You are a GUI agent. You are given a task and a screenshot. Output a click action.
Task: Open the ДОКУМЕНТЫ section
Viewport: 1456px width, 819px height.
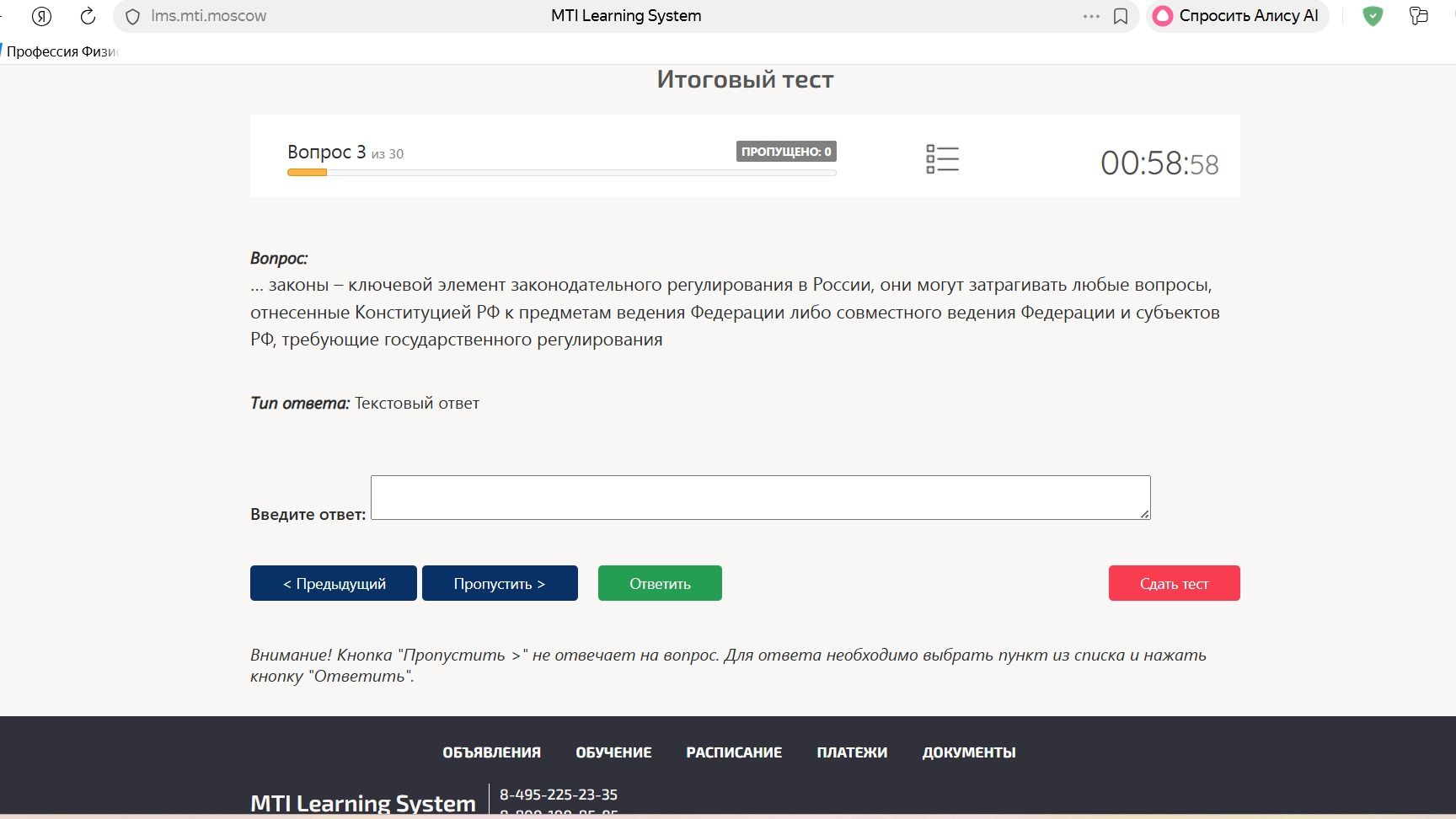pos(969,752)
